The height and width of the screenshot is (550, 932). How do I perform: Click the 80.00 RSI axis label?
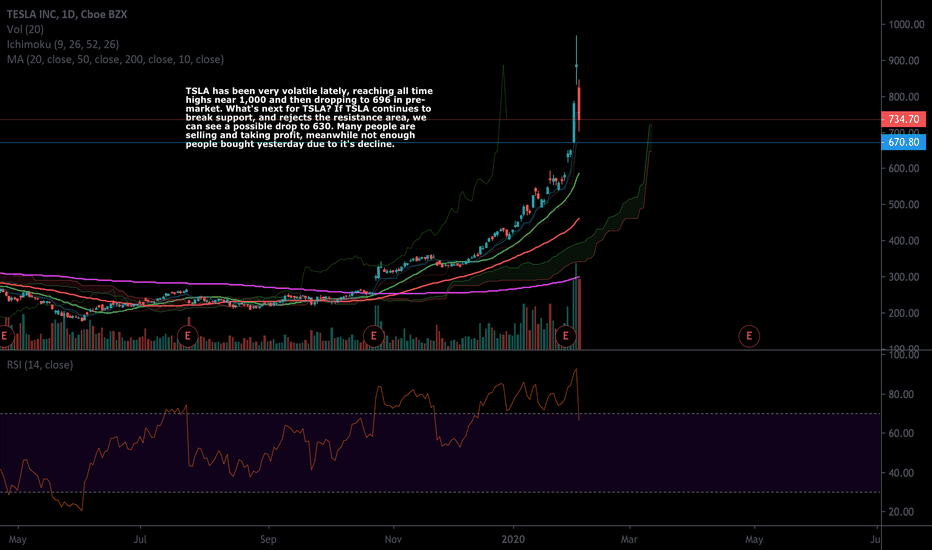pyautogui.click(x=901, y=394)
